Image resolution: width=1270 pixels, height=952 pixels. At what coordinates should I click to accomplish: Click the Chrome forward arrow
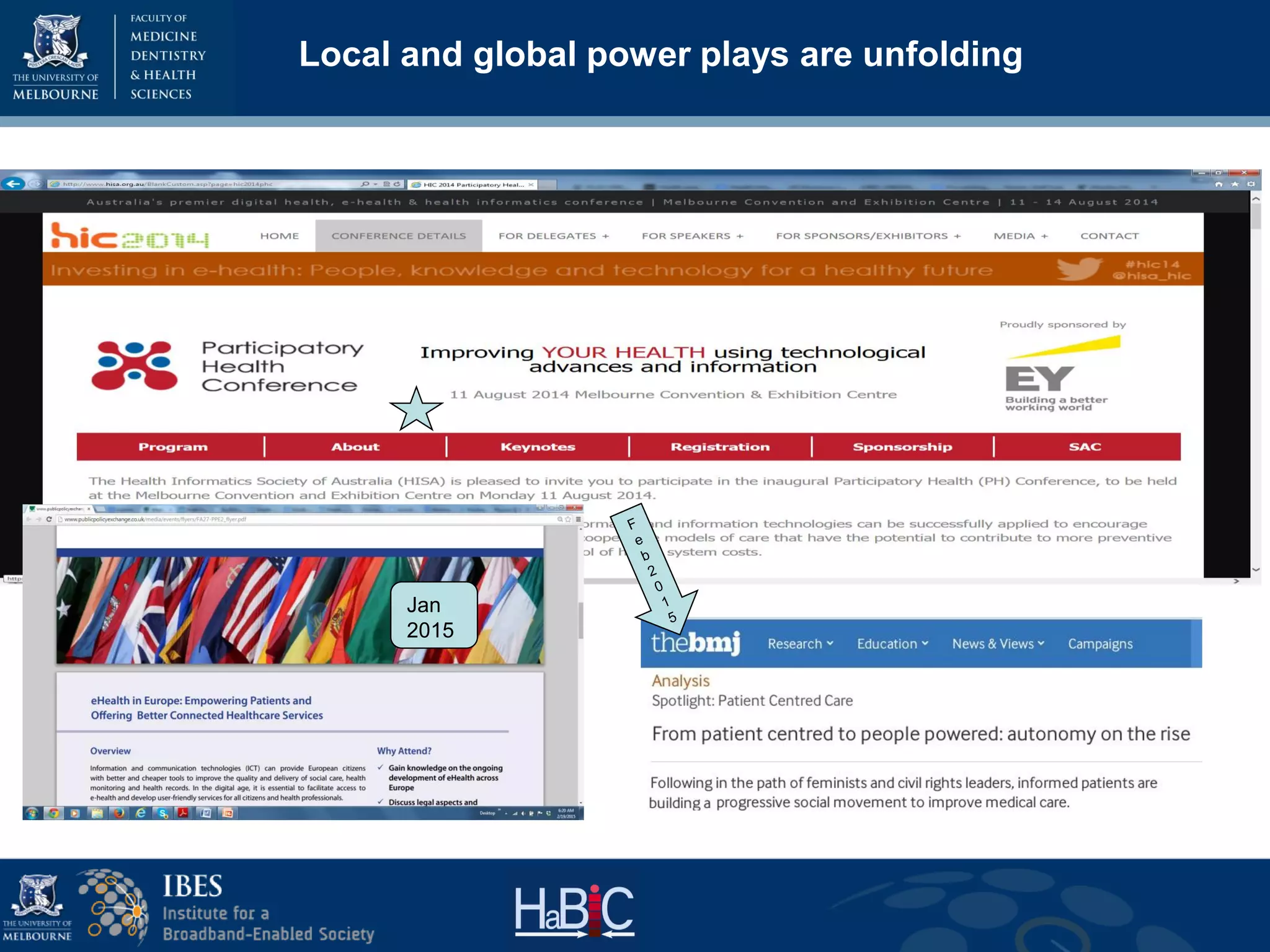[x=39, y=519]
